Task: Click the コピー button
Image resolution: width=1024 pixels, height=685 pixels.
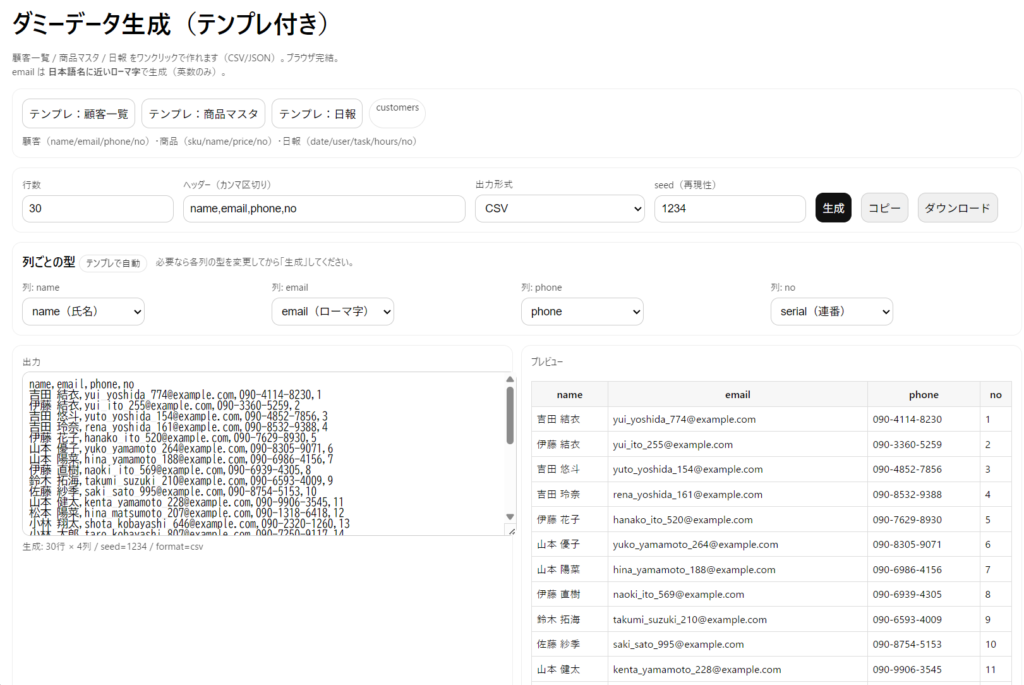Action: (884, 208)
